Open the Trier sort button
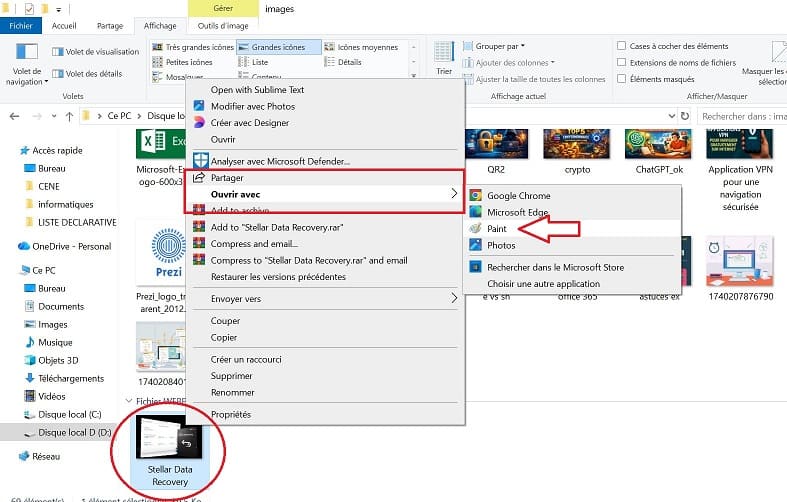Viewport: 787px width, 502px height. [x=444, y=58]
